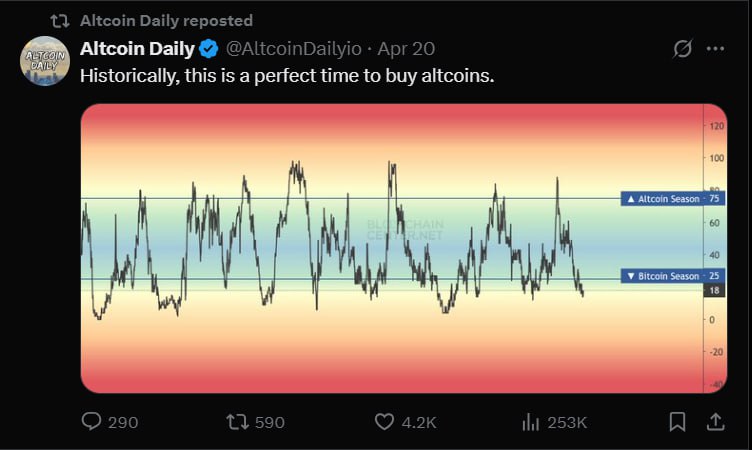752x450 pixels.
Task: Bookmark this post with the bookmark icon
Action: point(677,422)
